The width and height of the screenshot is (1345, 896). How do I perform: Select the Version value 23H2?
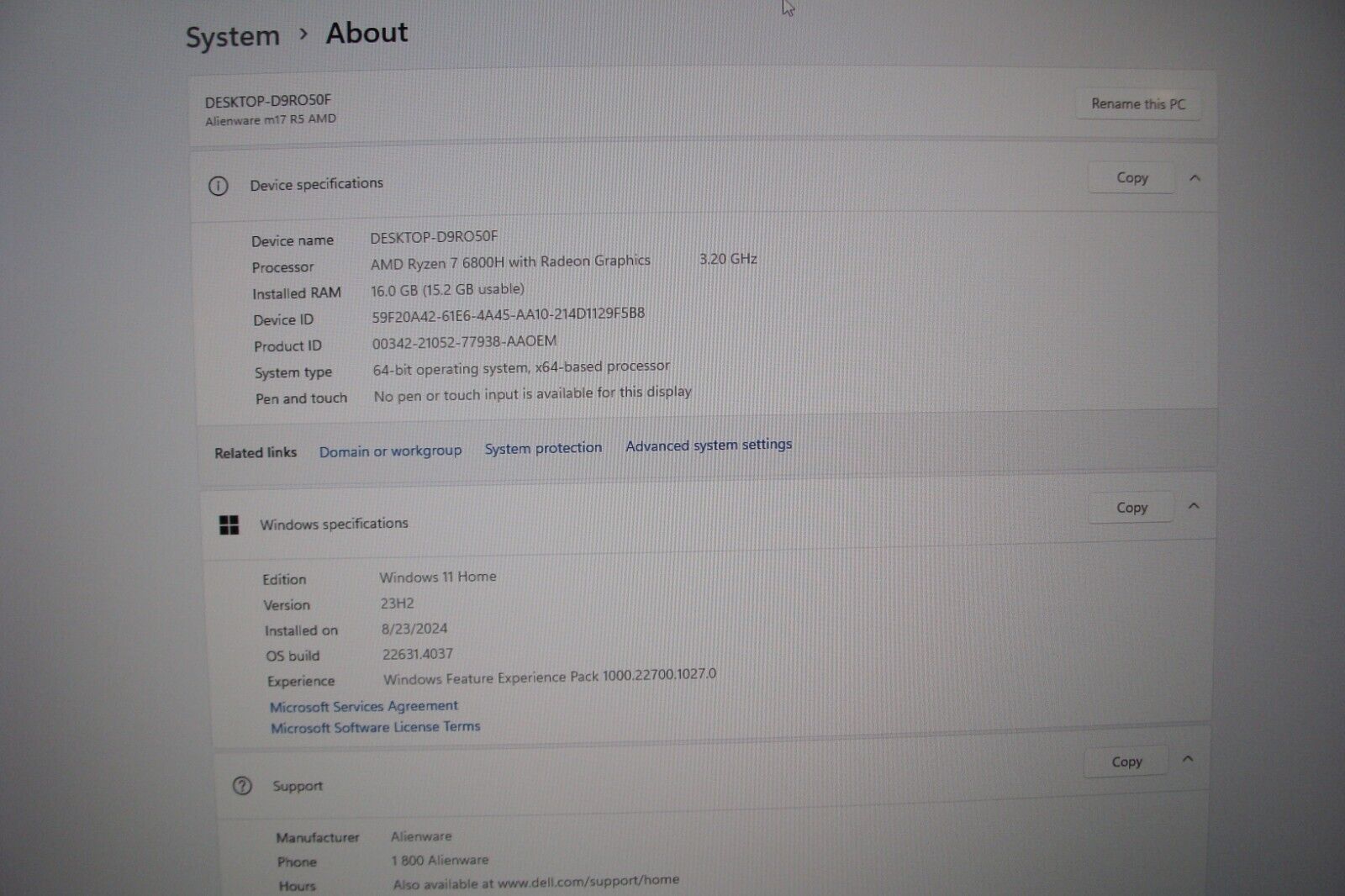[397, 603]
